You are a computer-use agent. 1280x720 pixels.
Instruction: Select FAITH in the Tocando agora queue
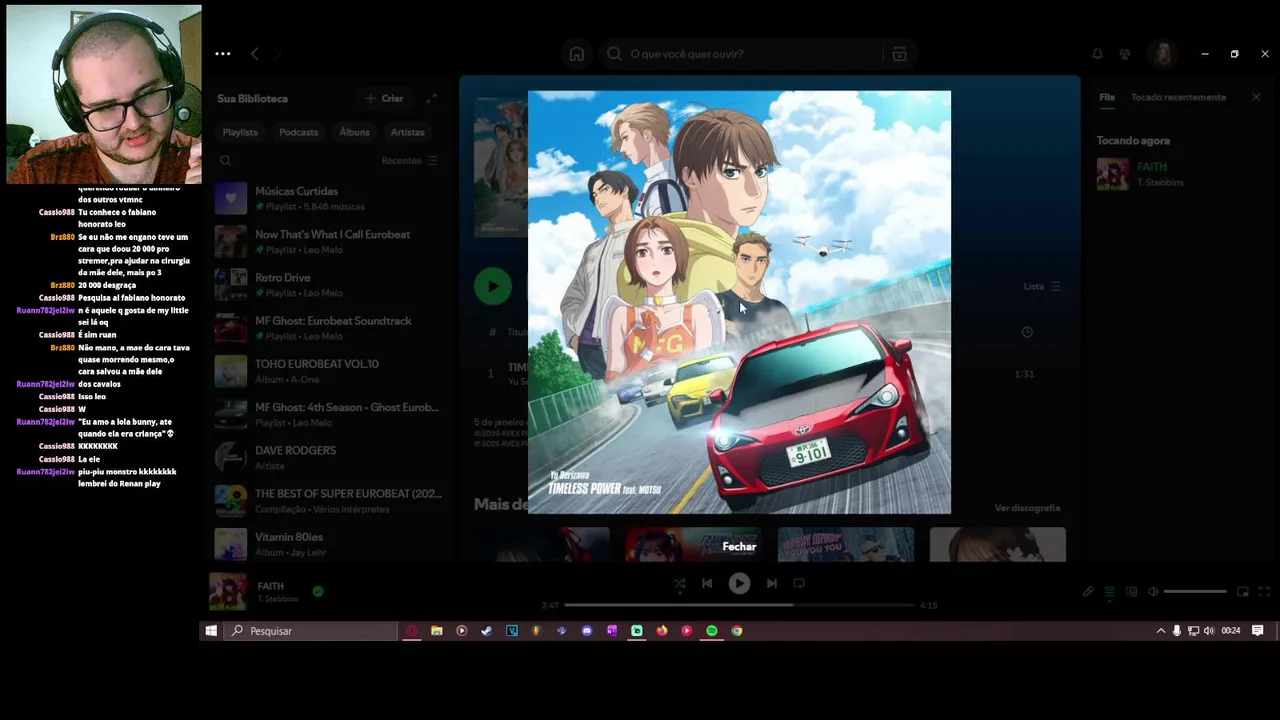[1178, 174]
